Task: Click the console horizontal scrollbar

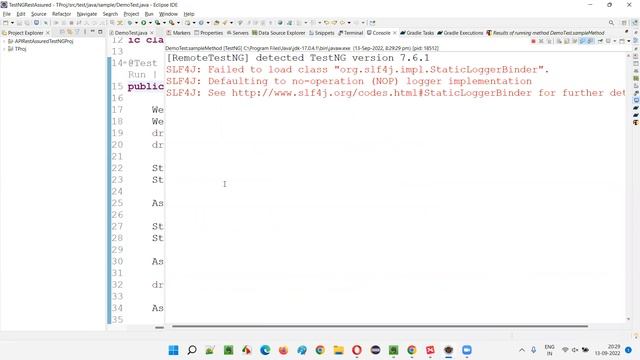Action: [380, 326]
